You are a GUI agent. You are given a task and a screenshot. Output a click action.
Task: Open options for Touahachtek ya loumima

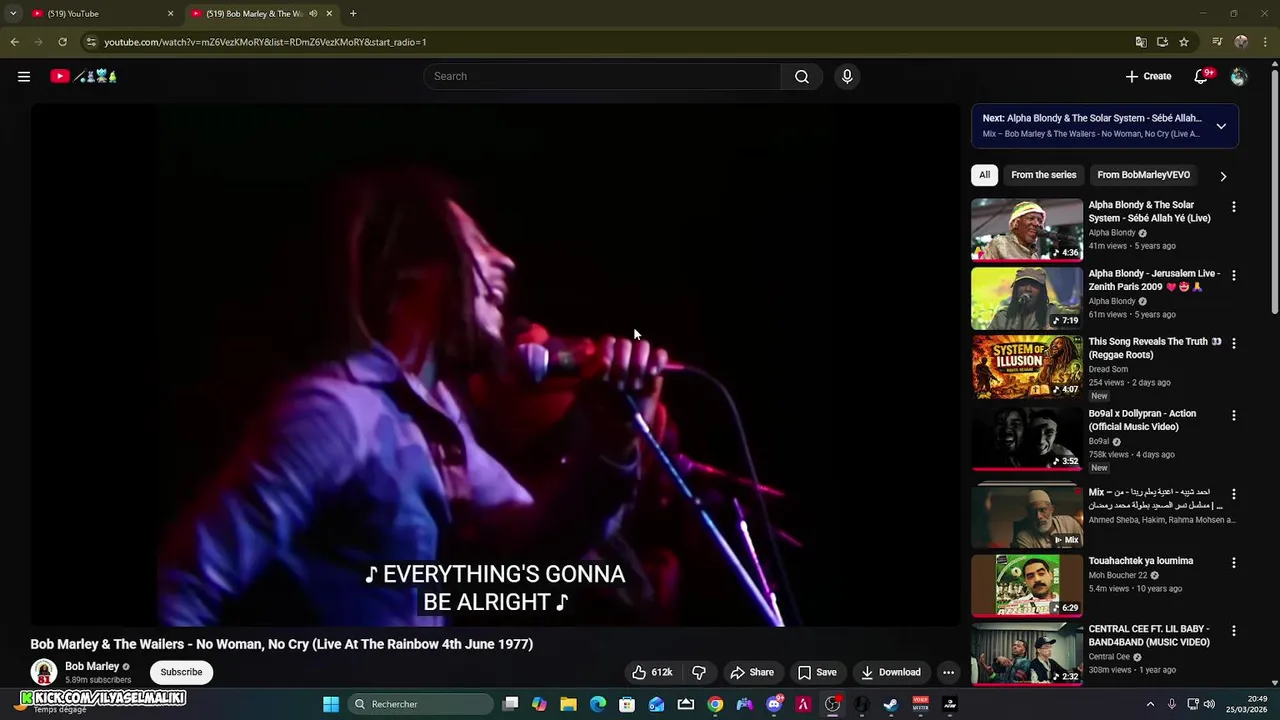pos(1233,563)
